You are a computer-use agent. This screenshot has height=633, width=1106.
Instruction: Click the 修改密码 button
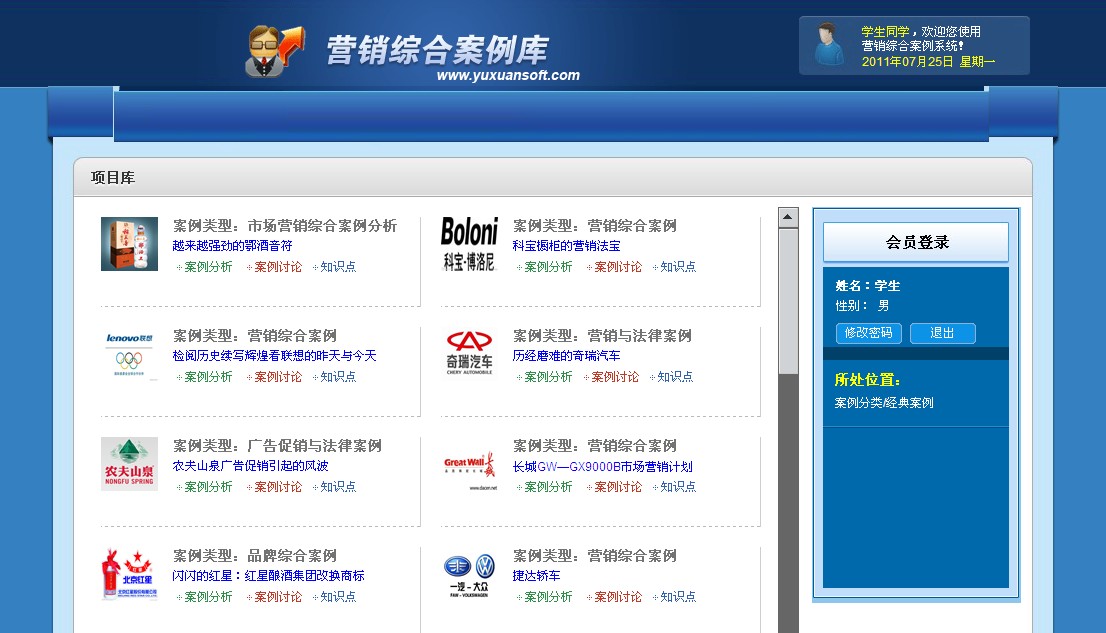click(868, 333)
